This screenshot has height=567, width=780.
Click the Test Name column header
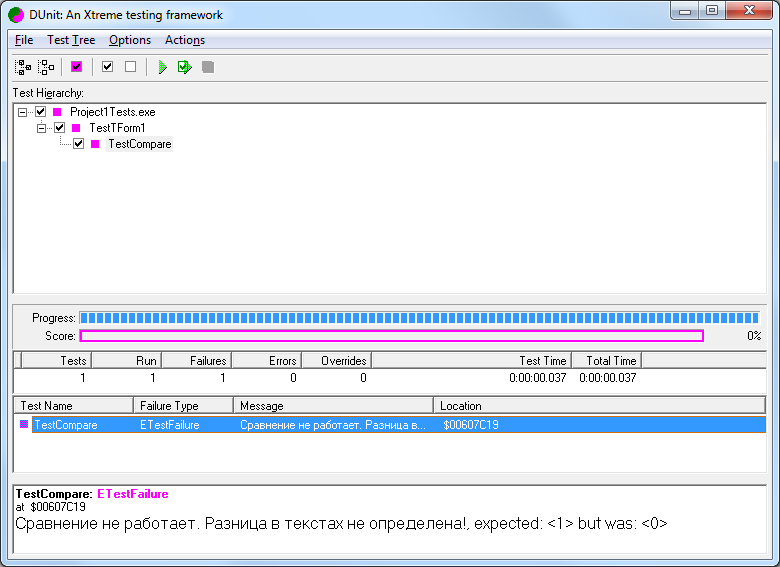point(74,405)
